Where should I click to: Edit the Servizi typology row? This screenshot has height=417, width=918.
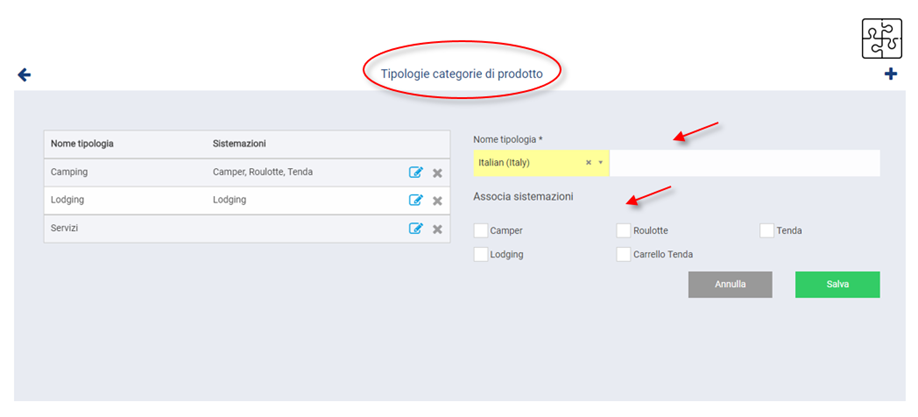[416, 229]
